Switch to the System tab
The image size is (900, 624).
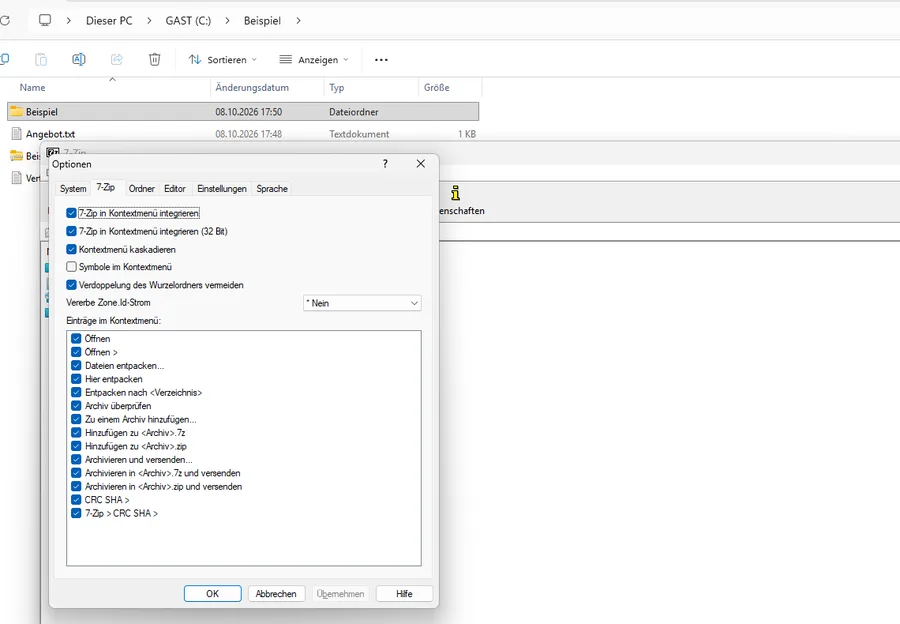click(x=73, y=188)
